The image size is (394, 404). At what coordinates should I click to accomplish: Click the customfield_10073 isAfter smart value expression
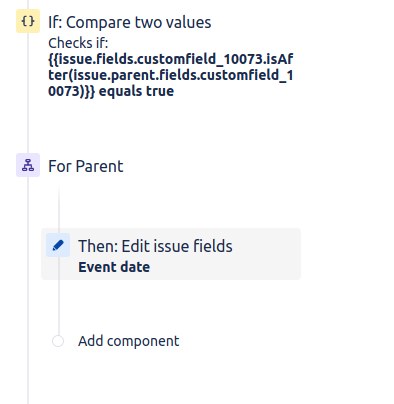tap(171, 75)
